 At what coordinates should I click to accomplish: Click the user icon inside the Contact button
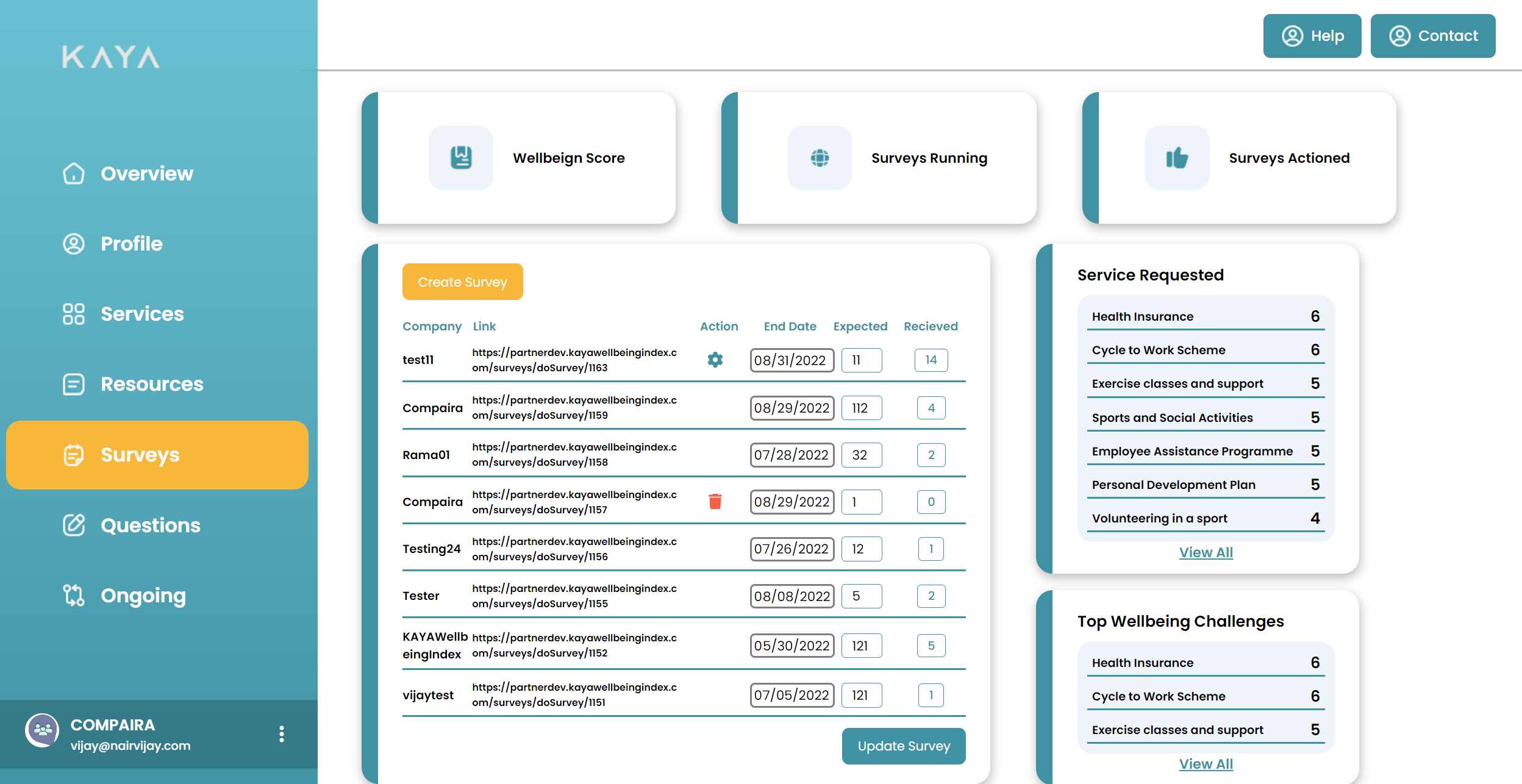click(x=1400, y=36)
